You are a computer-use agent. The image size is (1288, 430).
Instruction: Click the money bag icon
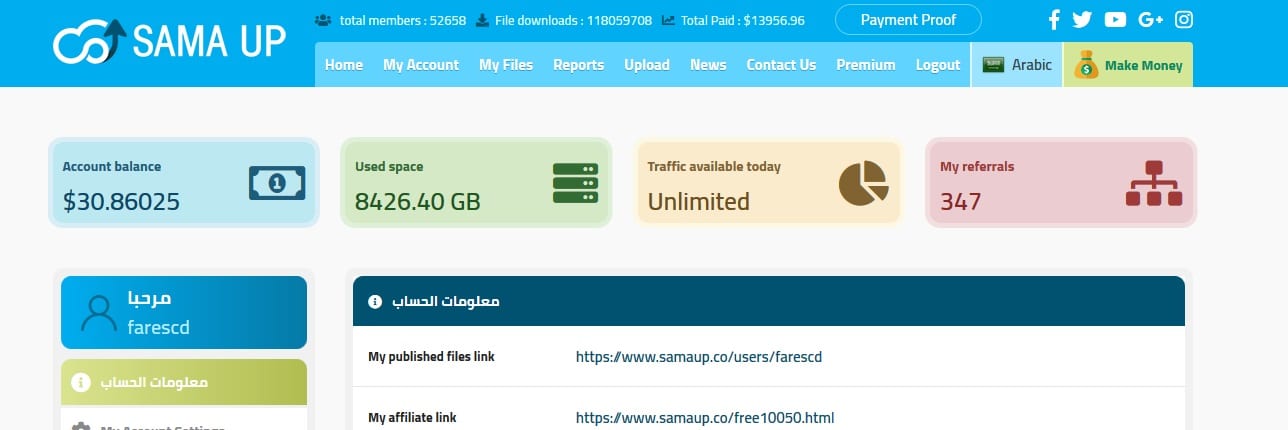coord(1086,65)
